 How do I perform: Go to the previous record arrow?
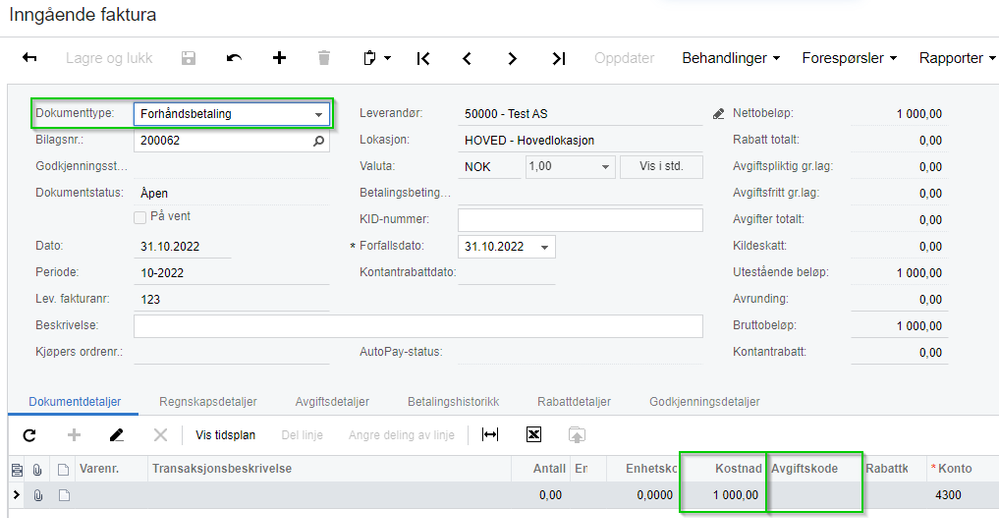(467, 59)
